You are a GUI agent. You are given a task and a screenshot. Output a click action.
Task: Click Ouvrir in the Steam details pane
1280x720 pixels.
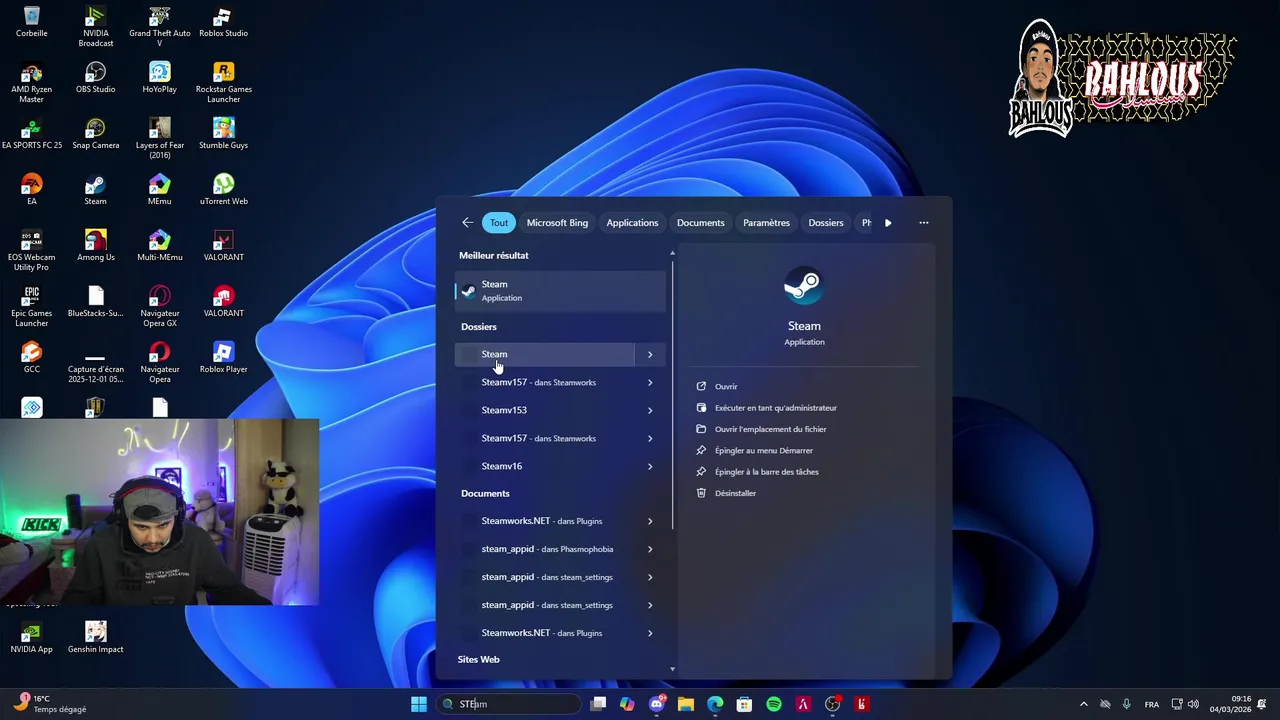pyautogui.click(x=726, y=387)
